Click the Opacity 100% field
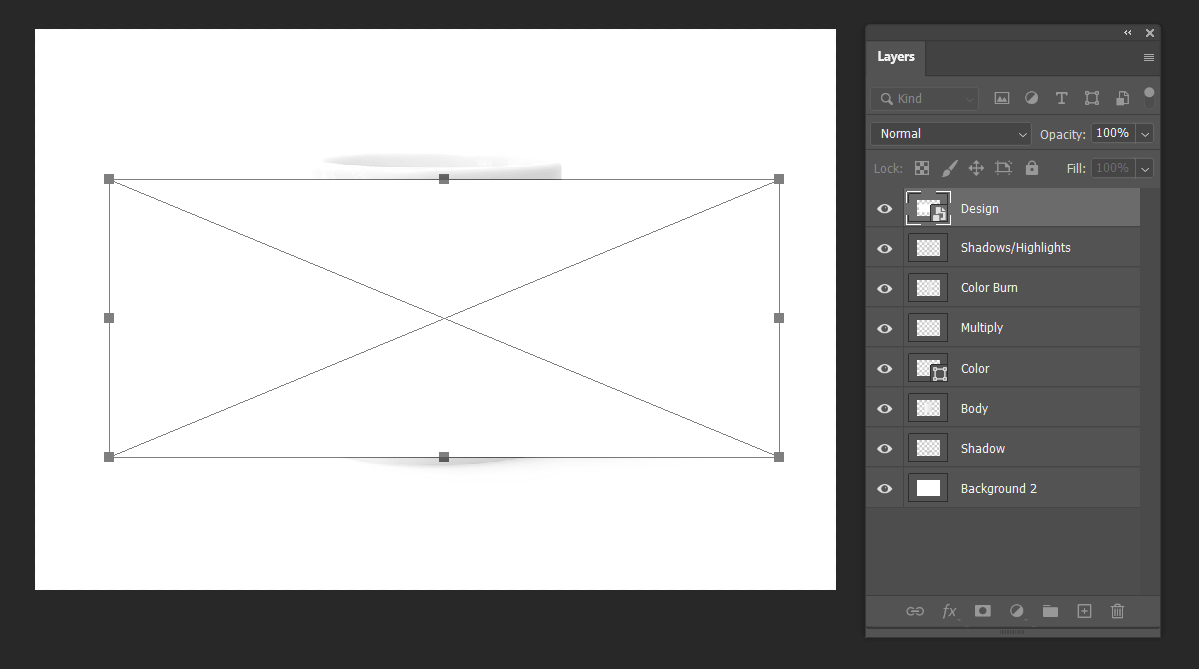This screenshot has height=669, width=1199. [1113, 133]
